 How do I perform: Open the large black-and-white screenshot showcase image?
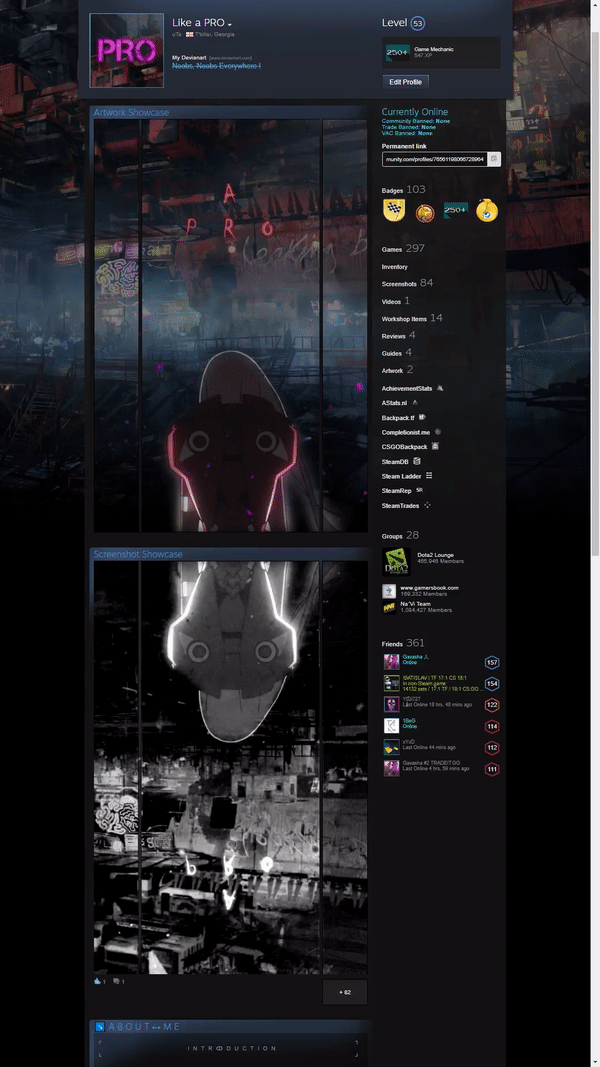[231, 768]
